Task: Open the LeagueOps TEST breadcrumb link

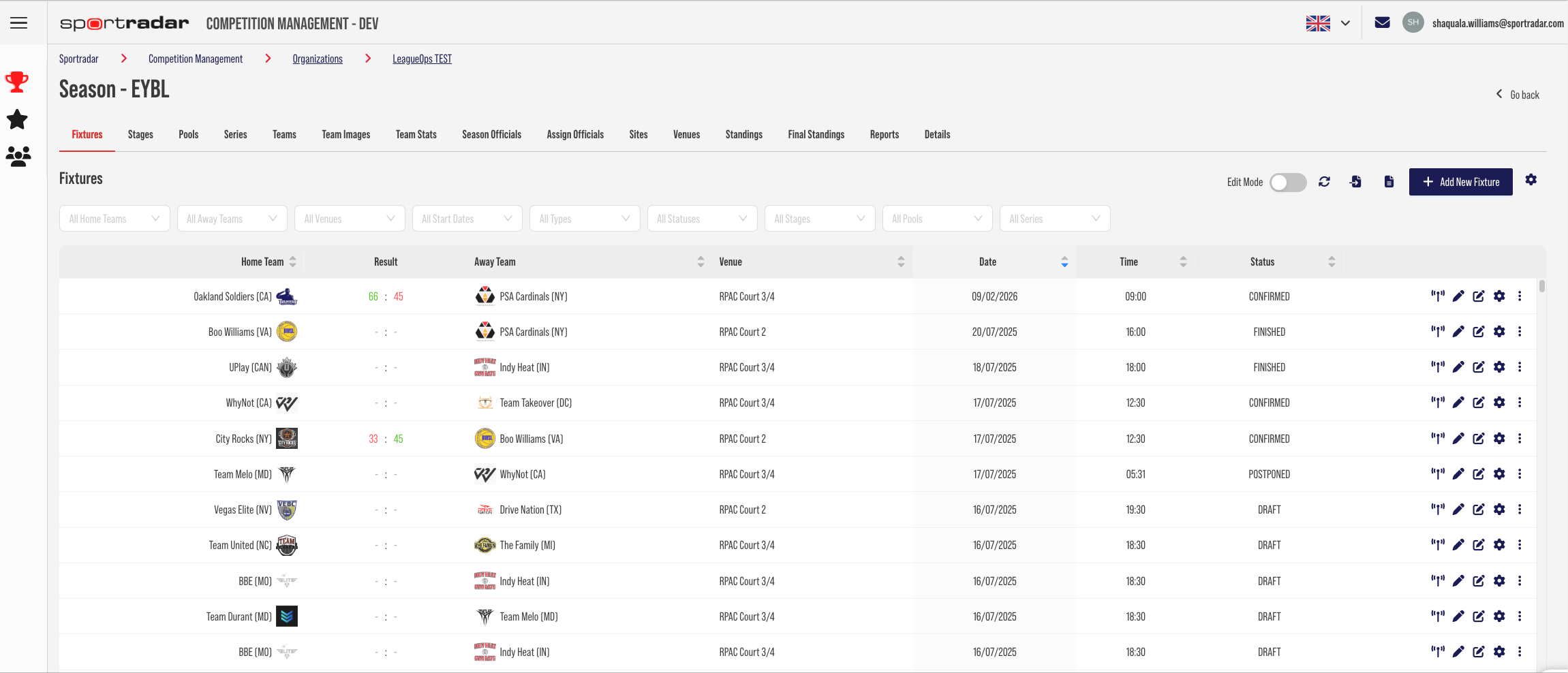Action: tap(422, 59)
